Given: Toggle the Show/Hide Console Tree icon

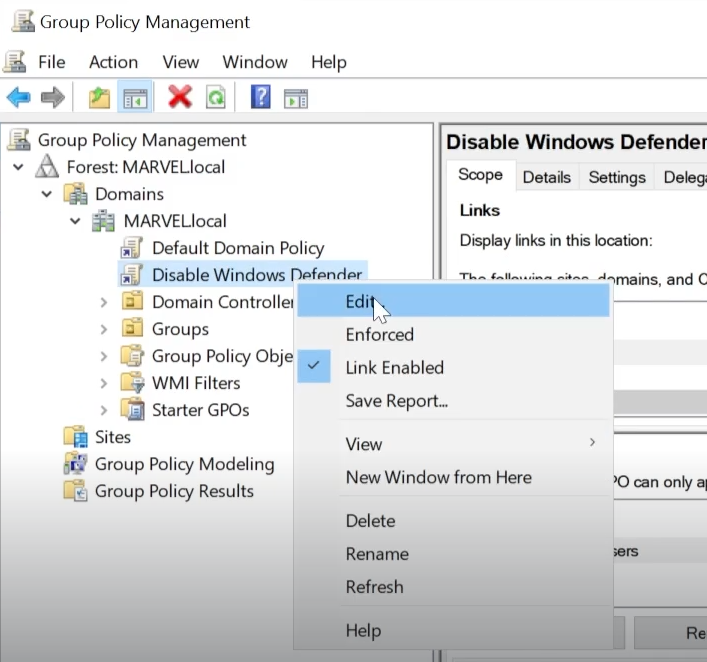Looking at the screenshot, I should (135, 97).
